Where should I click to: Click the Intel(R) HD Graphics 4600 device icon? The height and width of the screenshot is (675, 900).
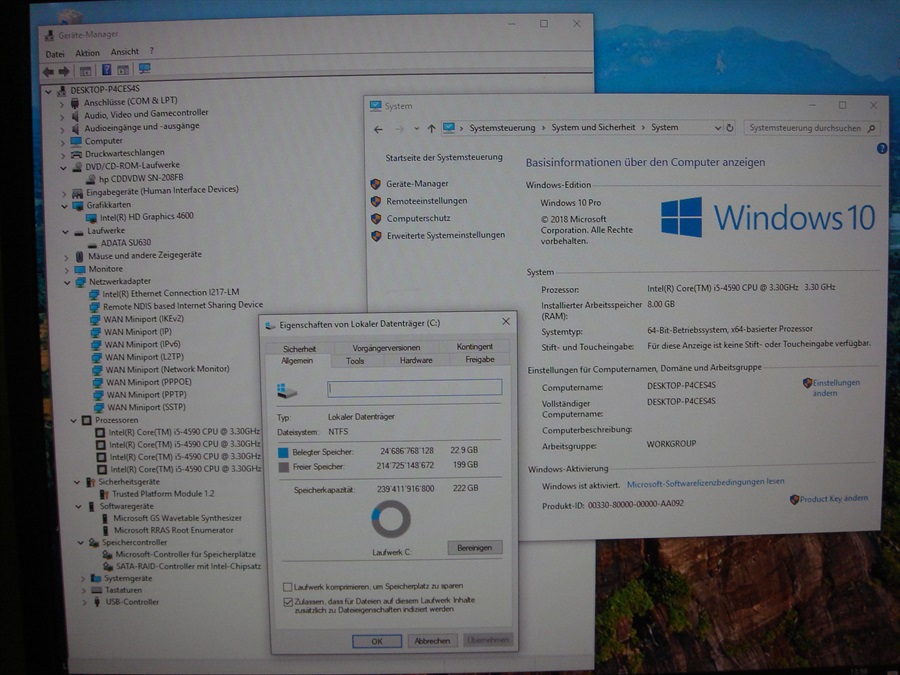tap(91, 218)
